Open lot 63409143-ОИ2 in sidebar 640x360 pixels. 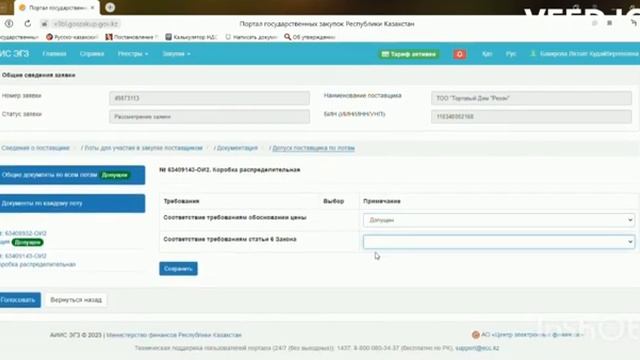pos(25,256)
